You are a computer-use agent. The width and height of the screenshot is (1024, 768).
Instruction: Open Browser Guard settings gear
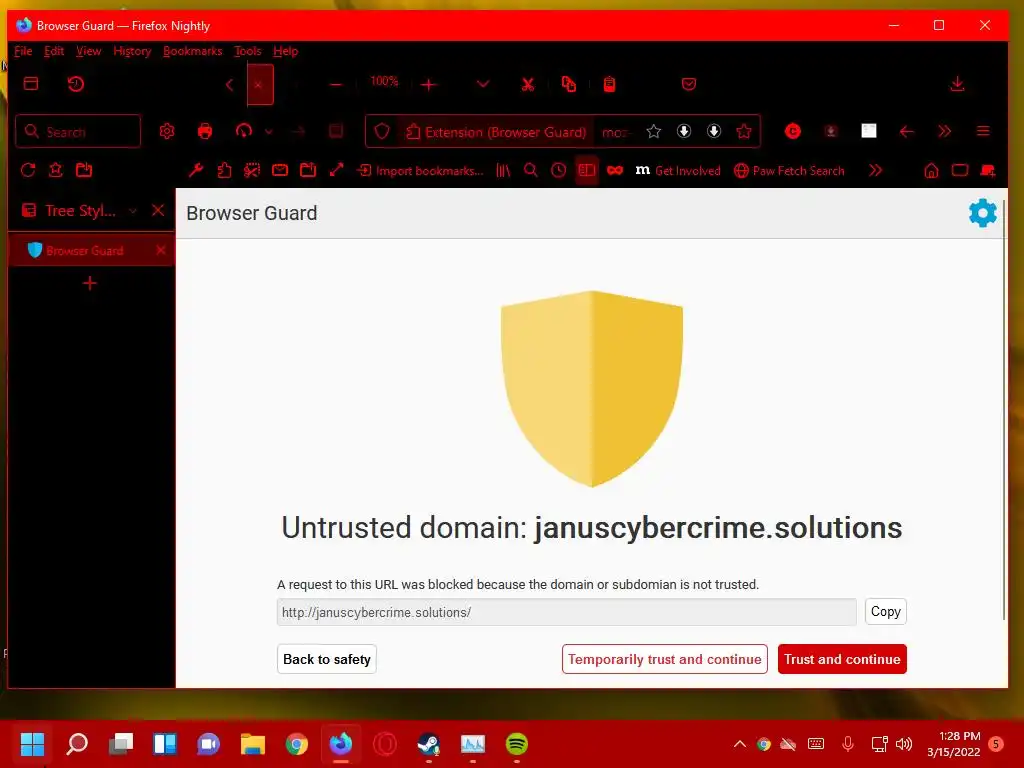tap(982, 213)
